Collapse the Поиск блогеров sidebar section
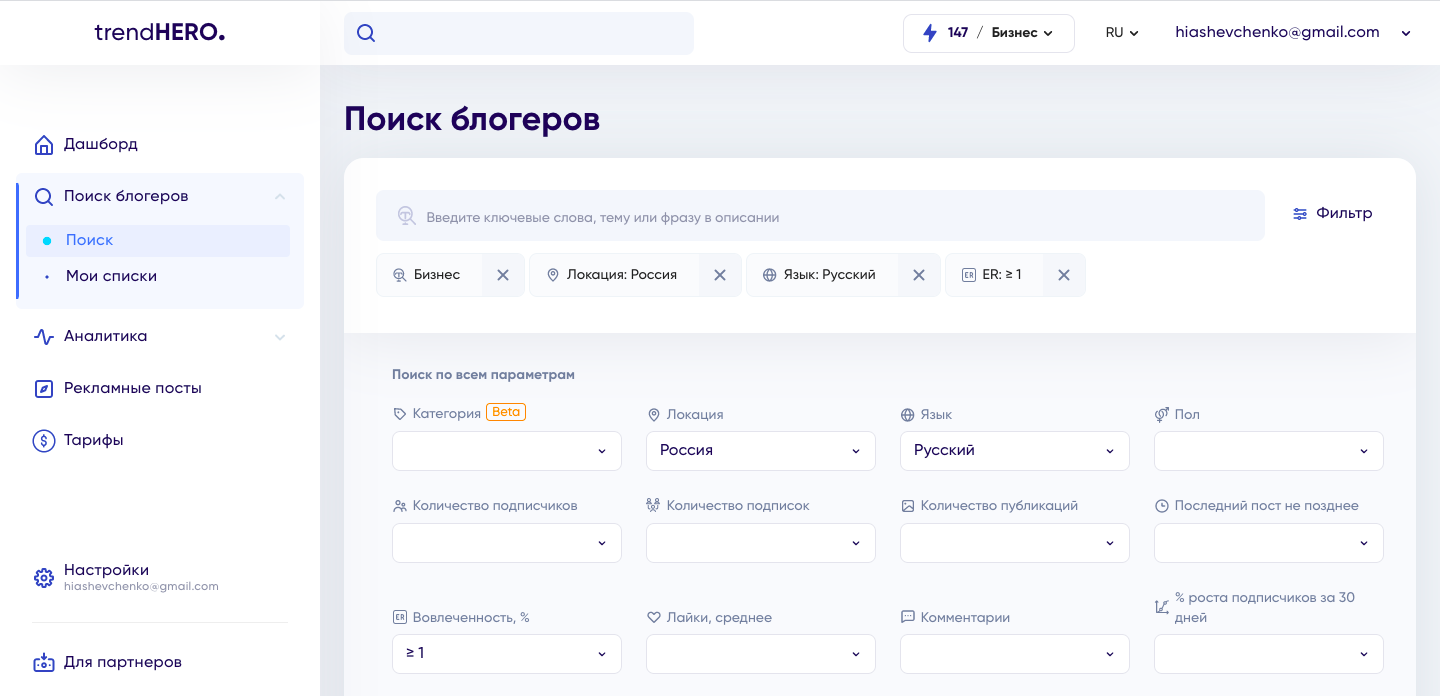 [x=280, y=197]
